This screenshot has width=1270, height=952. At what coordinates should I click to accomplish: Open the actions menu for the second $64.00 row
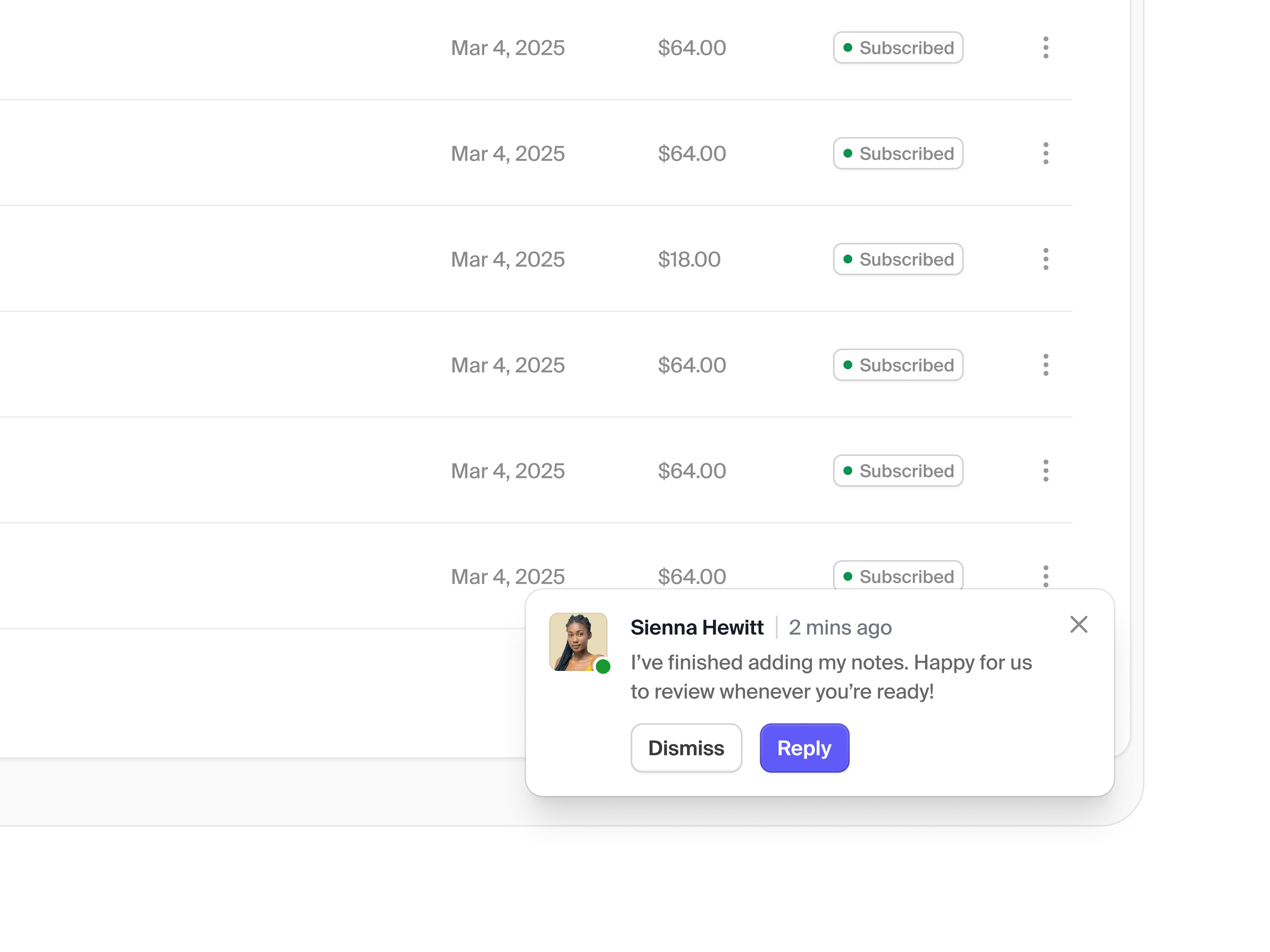tap(1046, 153)
